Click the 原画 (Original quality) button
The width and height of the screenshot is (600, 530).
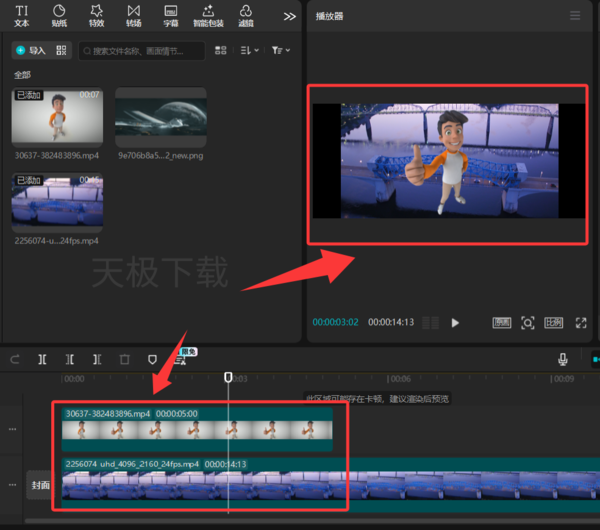click(x=502, y=323)
